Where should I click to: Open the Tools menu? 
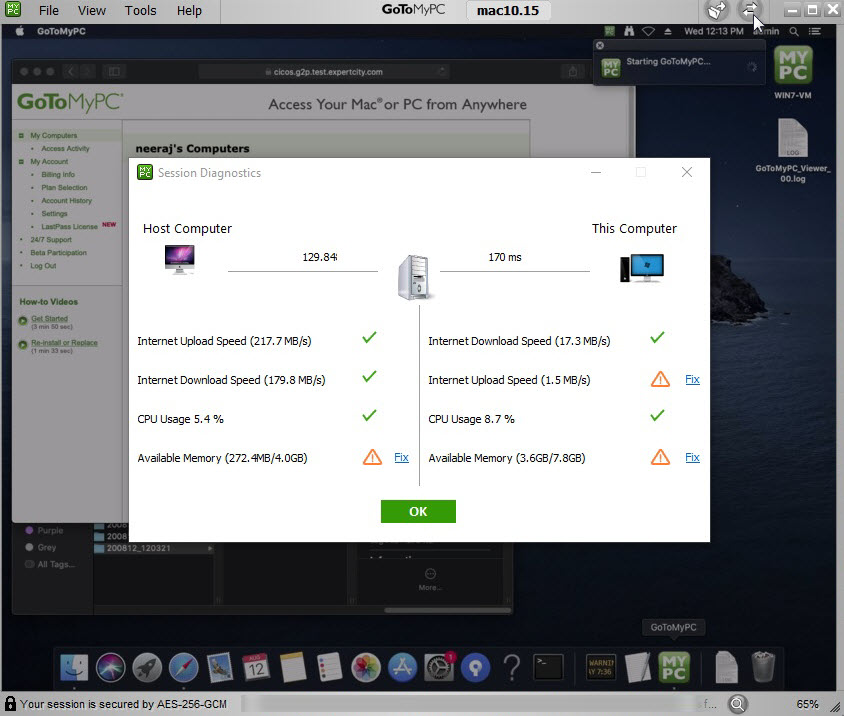pos(140,11)
